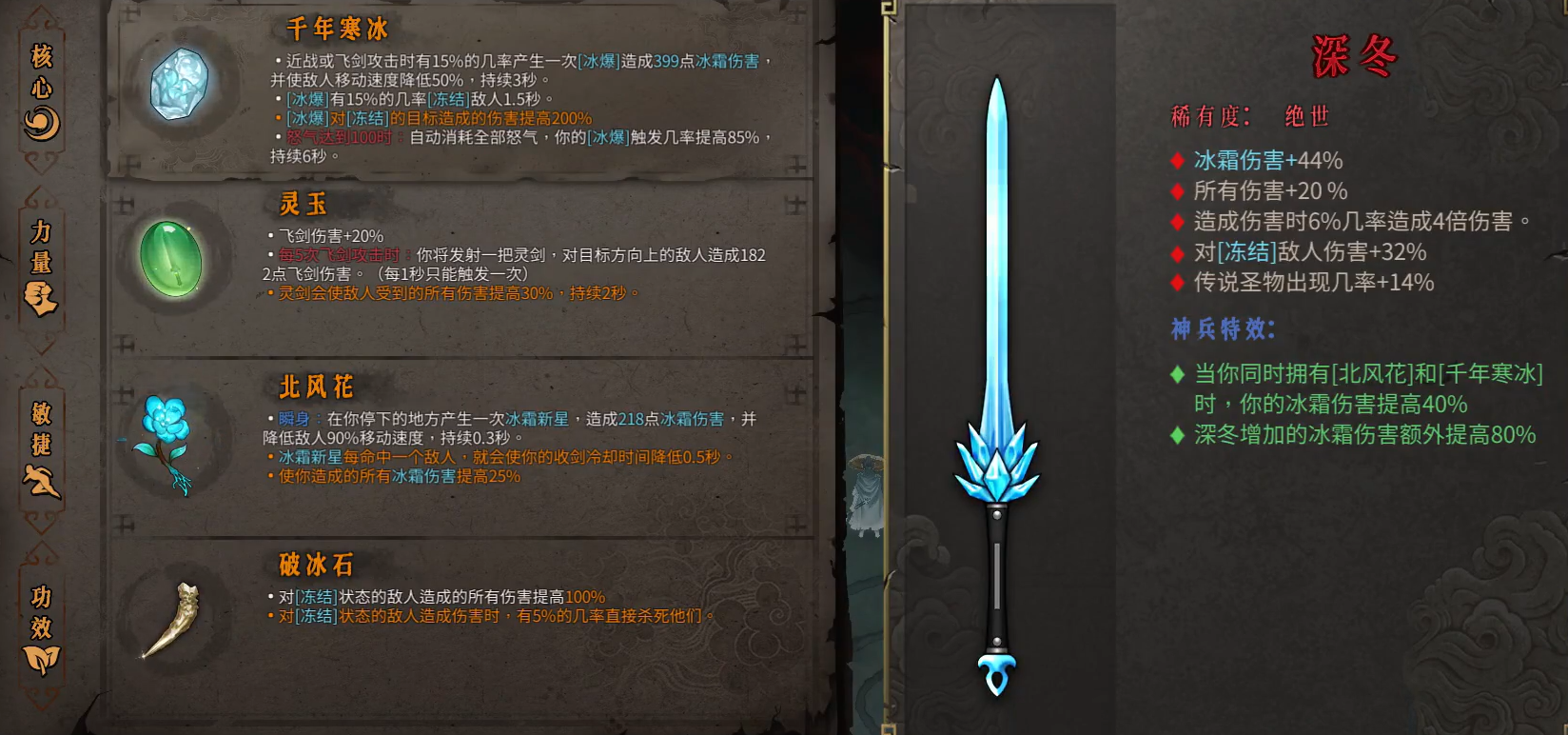
Task: Open the 北风花 item title
Action: tap(317, 387)
